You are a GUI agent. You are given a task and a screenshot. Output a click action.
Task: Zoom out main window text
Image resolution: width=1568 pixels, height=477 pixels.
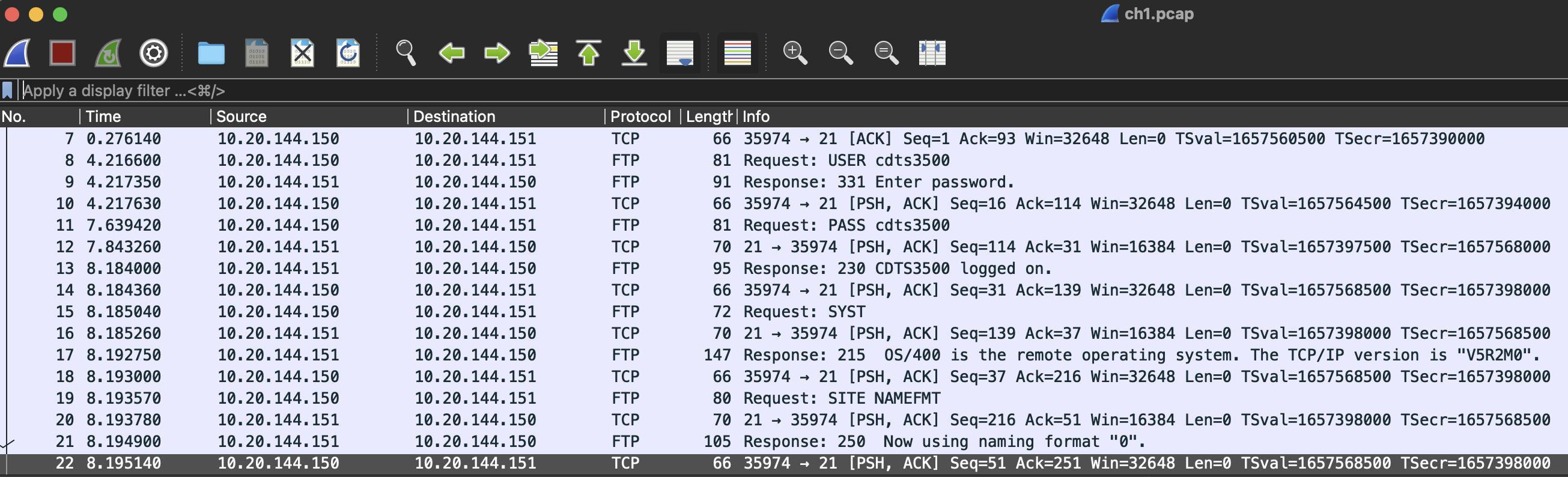[840, 53]
